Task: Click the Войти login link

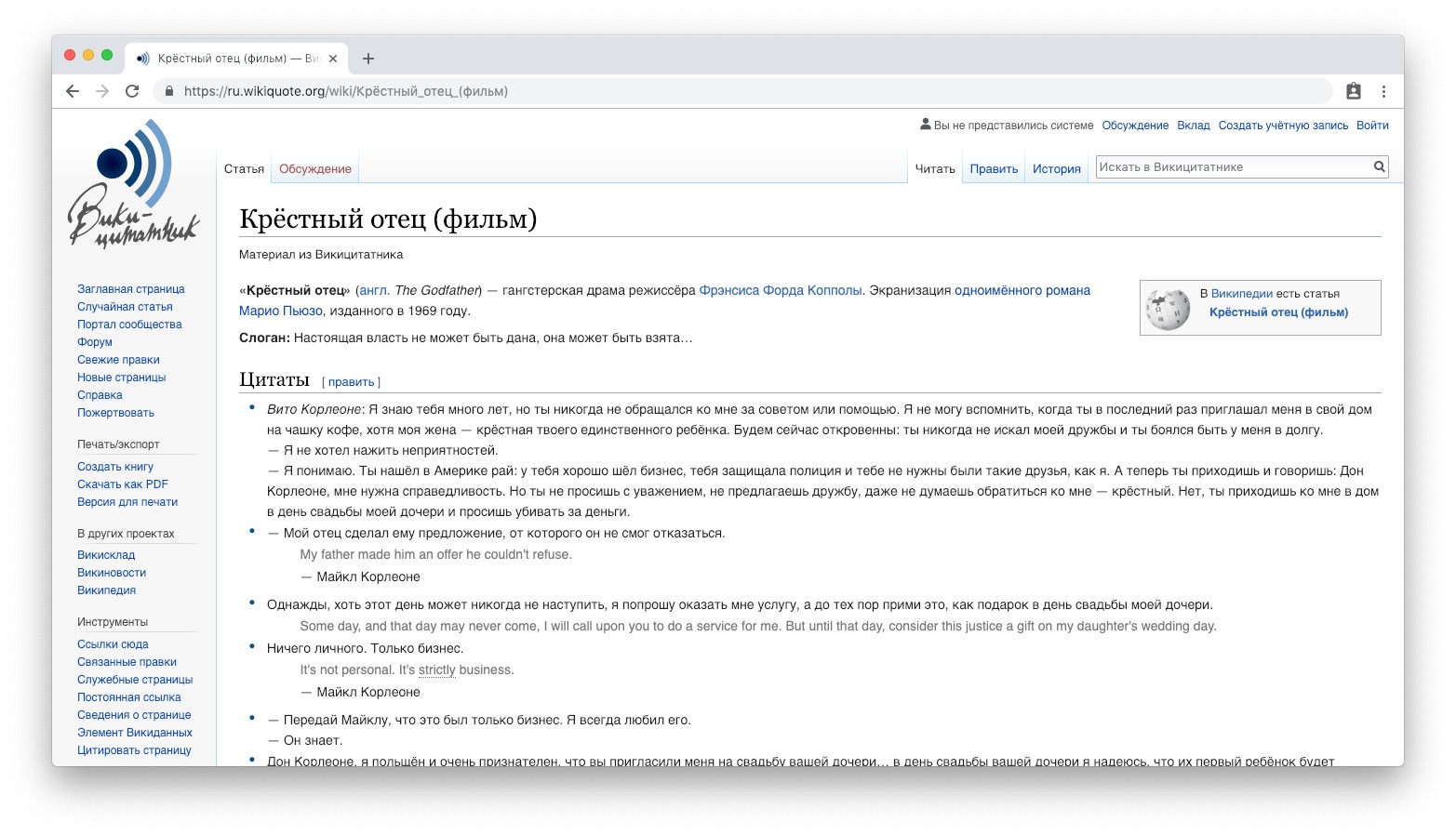Action: (x=1371, y=126)
